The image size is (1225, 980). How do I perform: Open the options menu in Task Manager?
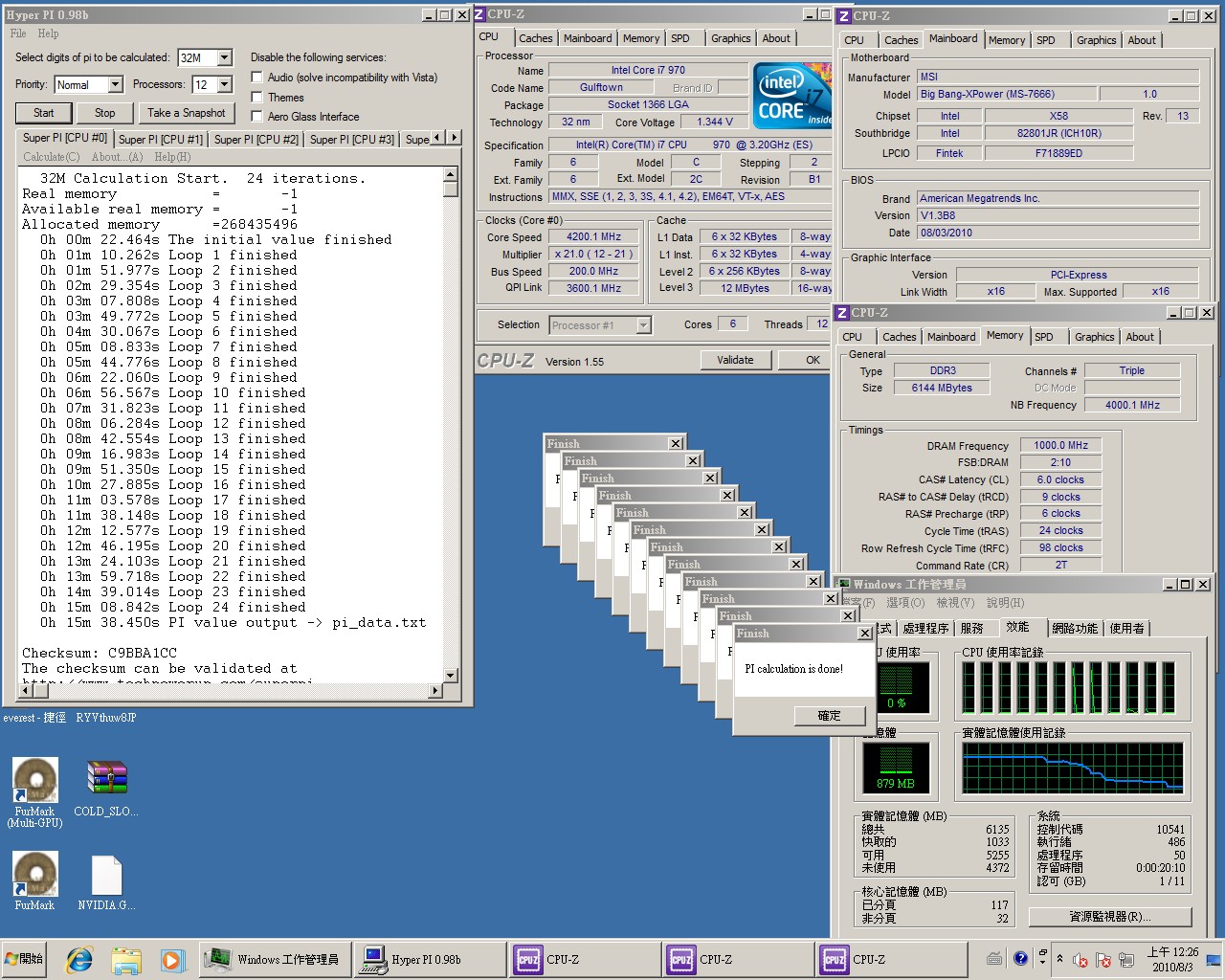[x=904, y=603]
